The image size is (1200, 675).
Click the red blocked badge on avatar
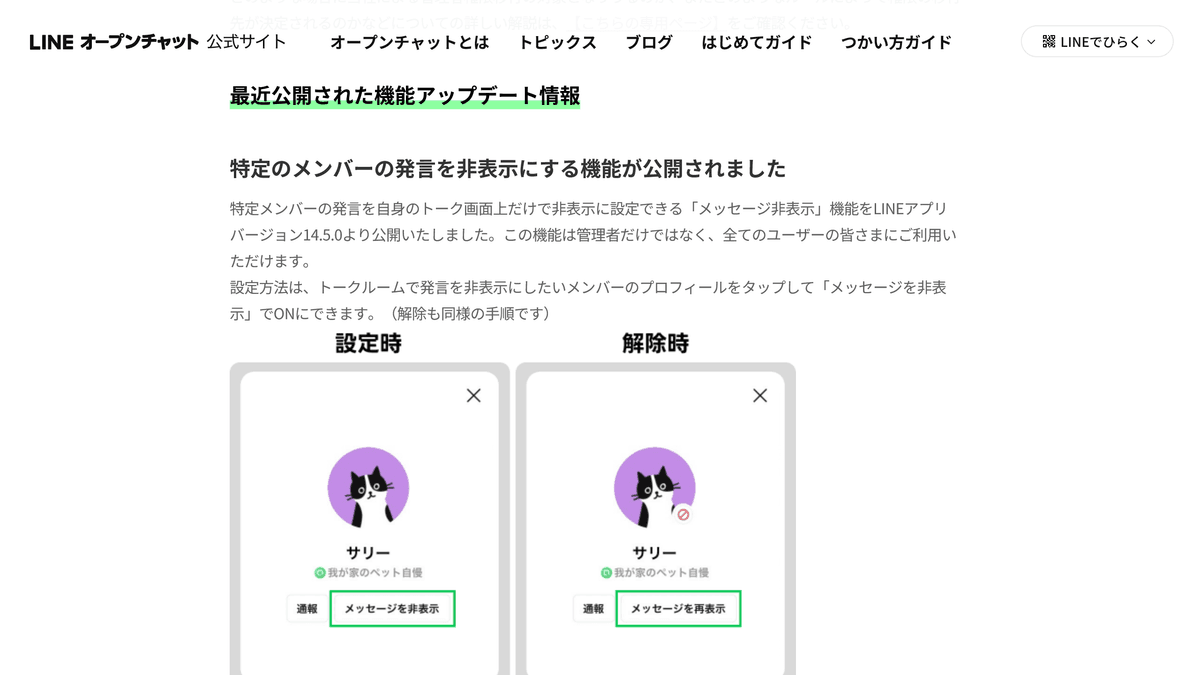tap(683, 514)
